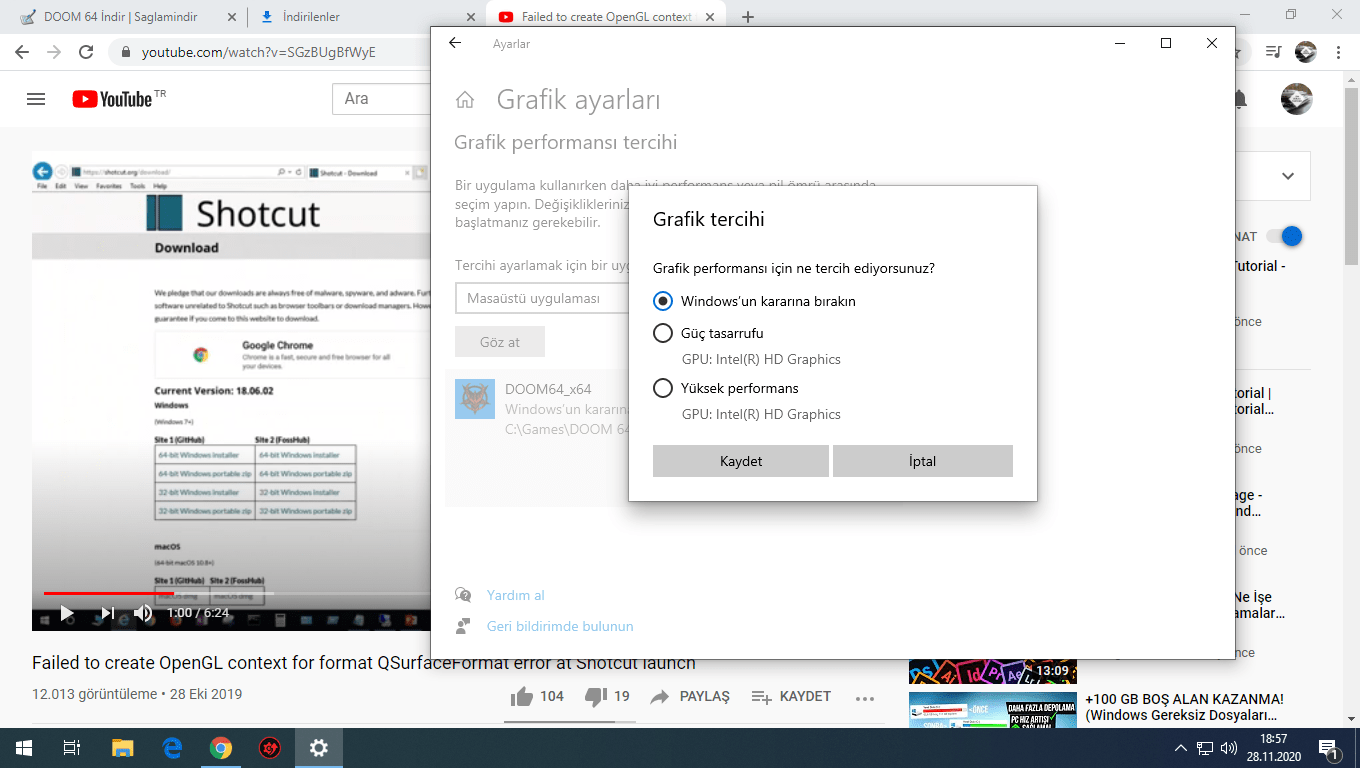This screenshot has height=768, width=1360.
Task: Select the DOOM64_x64 entry name in Settings
Action: (548, 389)
